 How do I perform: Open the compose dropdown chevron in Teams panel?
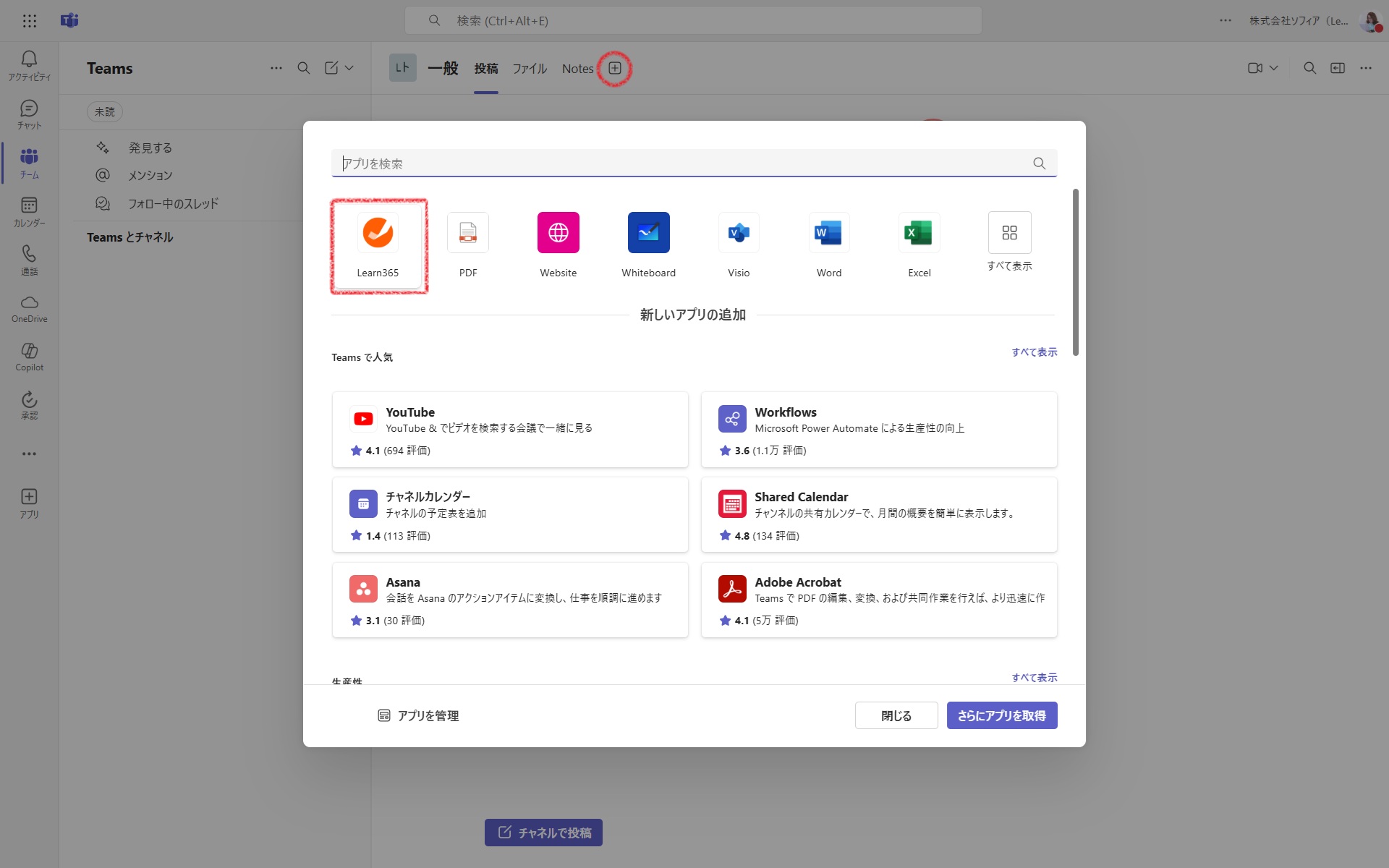[349, 68]
